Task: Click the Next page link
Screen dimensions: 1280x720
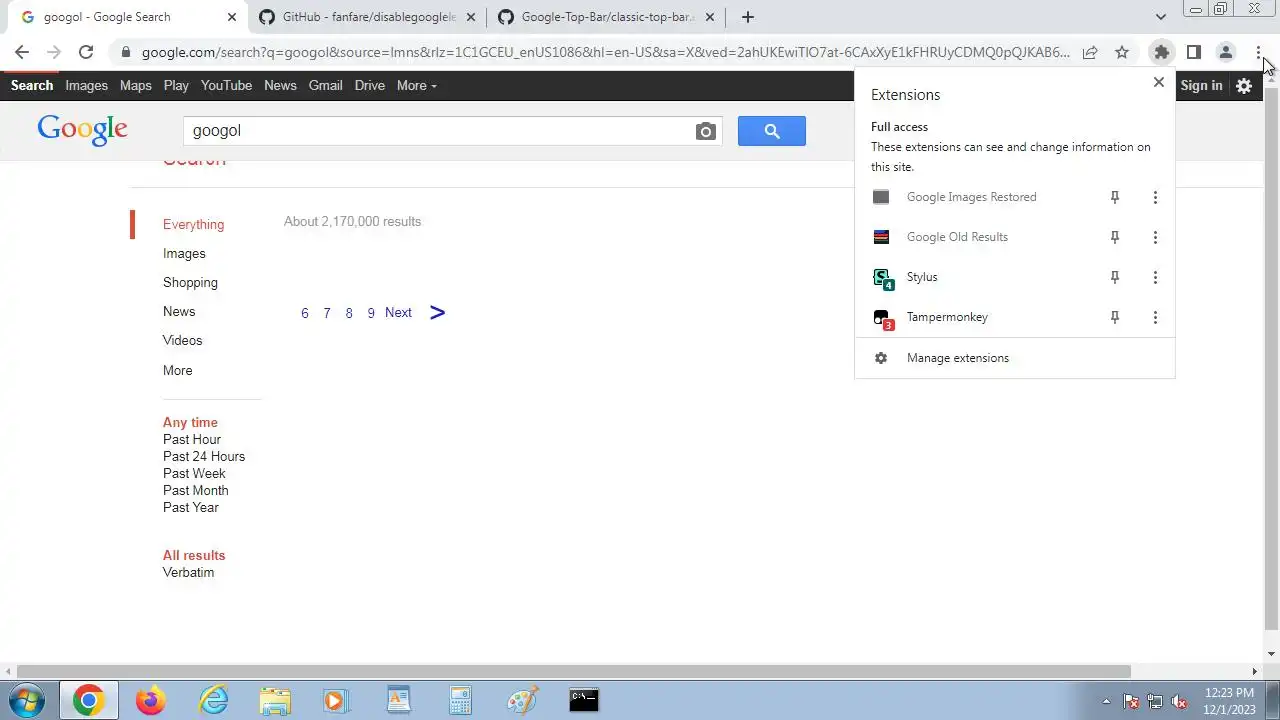Action: [x=398, y=312]
